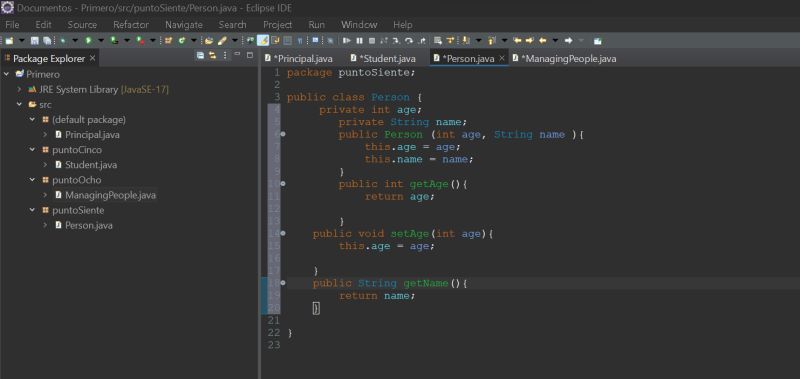Screen dimensions: 800x379
Task: Expand the Student.java tree node
Action: [45, 165]
